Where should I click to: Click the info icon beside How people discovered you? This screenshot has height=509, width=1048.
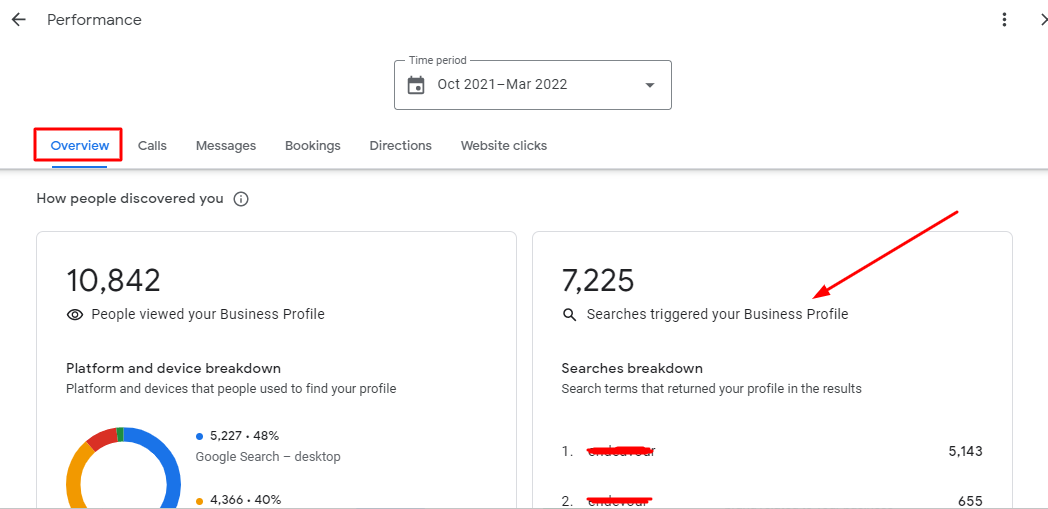(241, 199)
